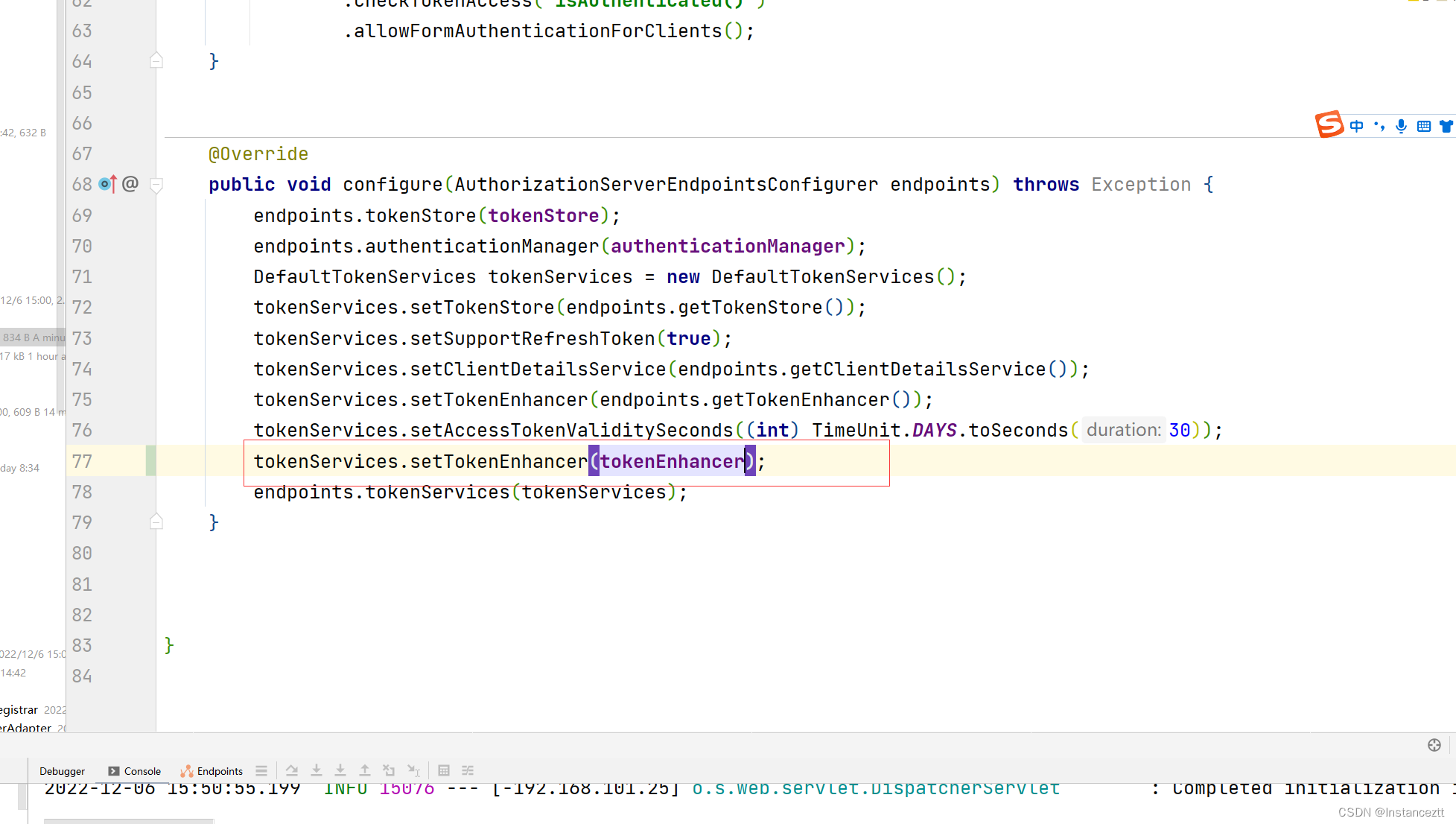
Task: Click the fold end marker on line 79
Action: pyautogui.click(x=156, y=522)
